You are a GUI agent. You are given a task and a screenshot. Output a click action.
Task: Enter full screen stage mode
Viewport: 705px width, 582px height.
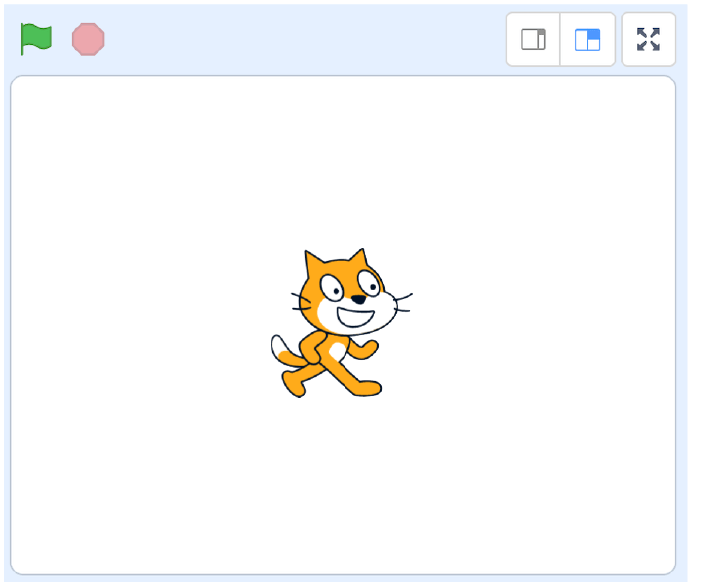point(648,40)
